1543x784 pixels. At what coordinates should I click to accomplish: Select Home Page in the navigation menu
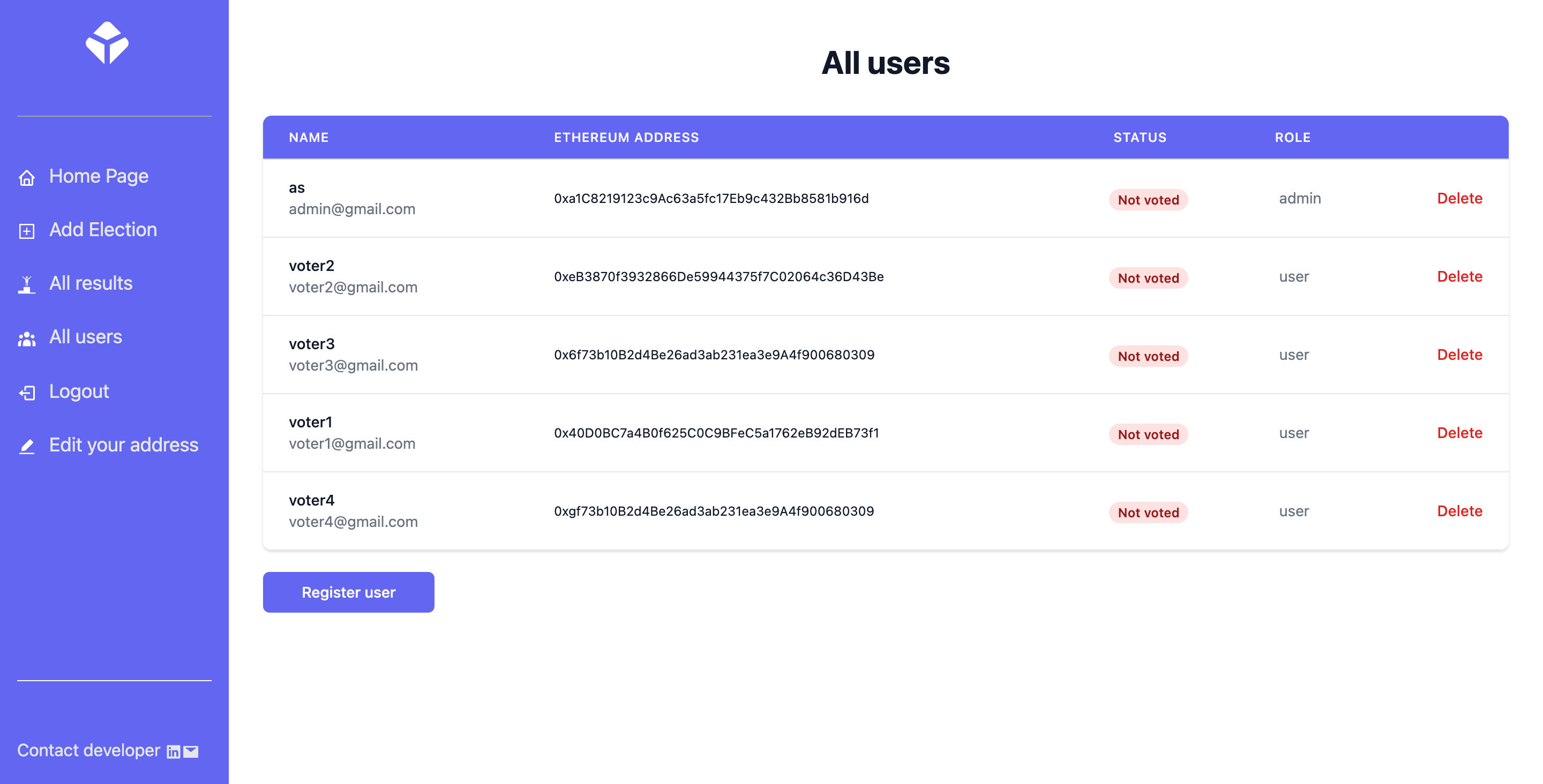click(99, 176)
